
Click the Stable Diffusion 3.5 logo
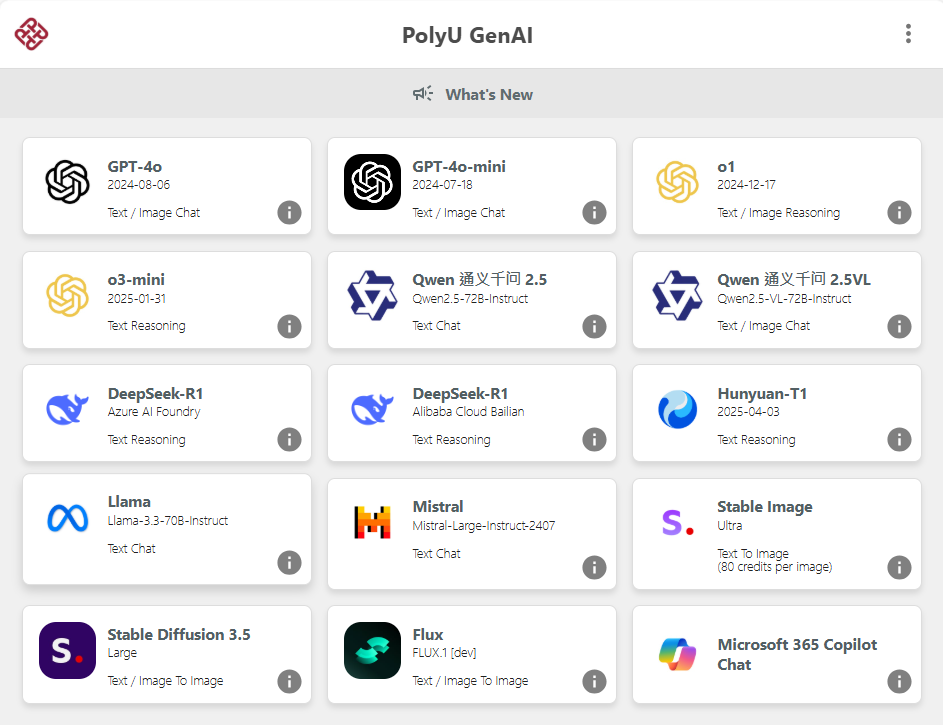[x=67, y=650]
